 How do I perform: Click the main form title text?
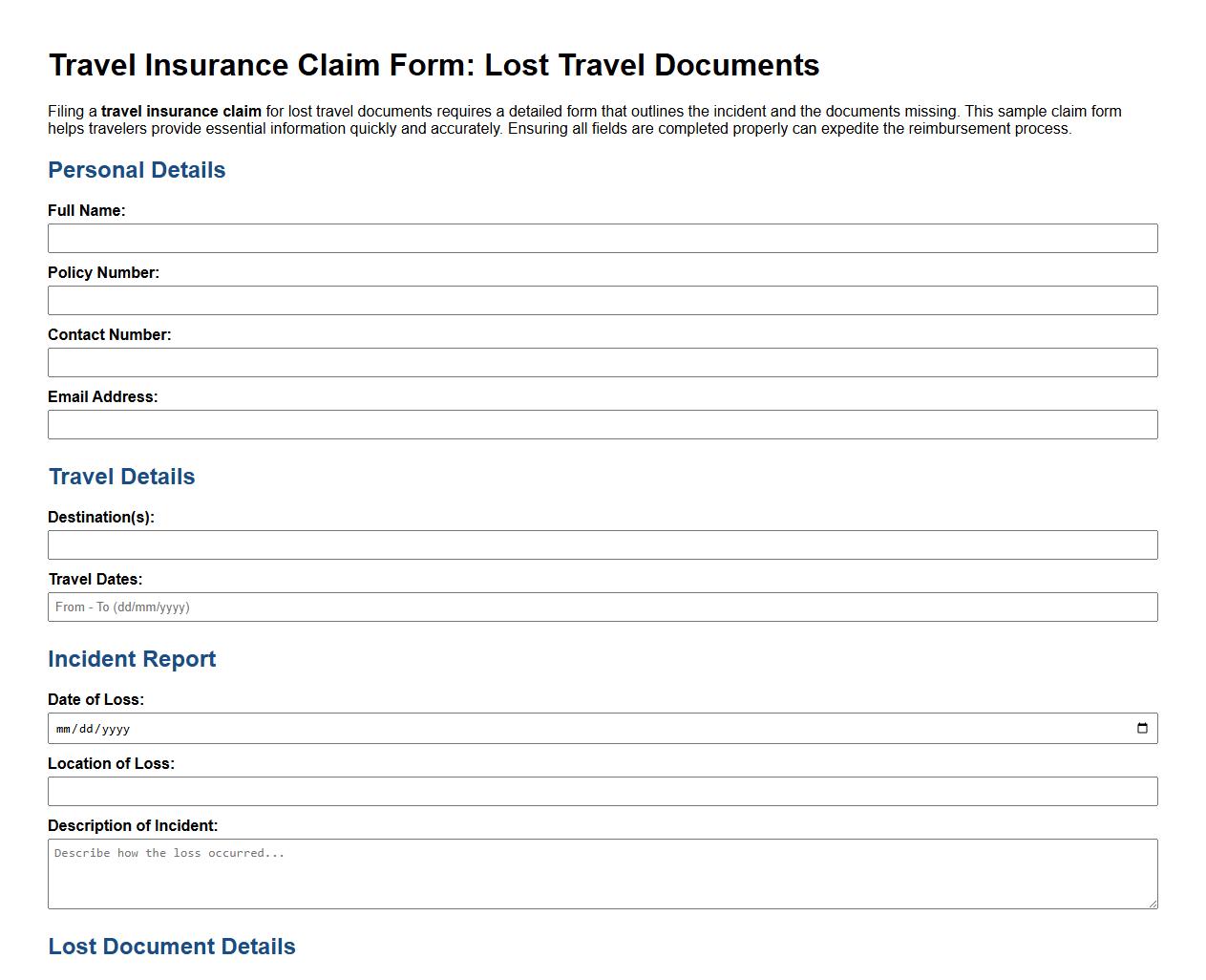tap(434, 65)
